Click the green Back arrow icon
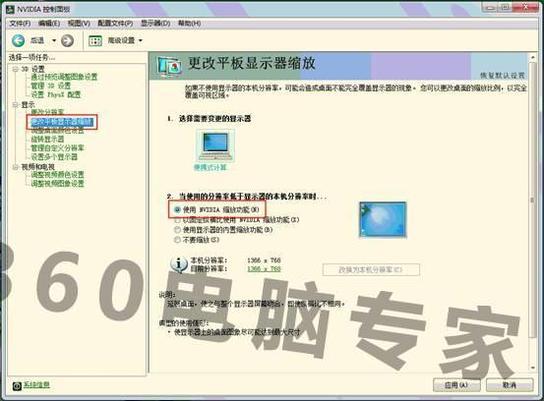Screen dimensions: 544x401 [x=18, y=41]
